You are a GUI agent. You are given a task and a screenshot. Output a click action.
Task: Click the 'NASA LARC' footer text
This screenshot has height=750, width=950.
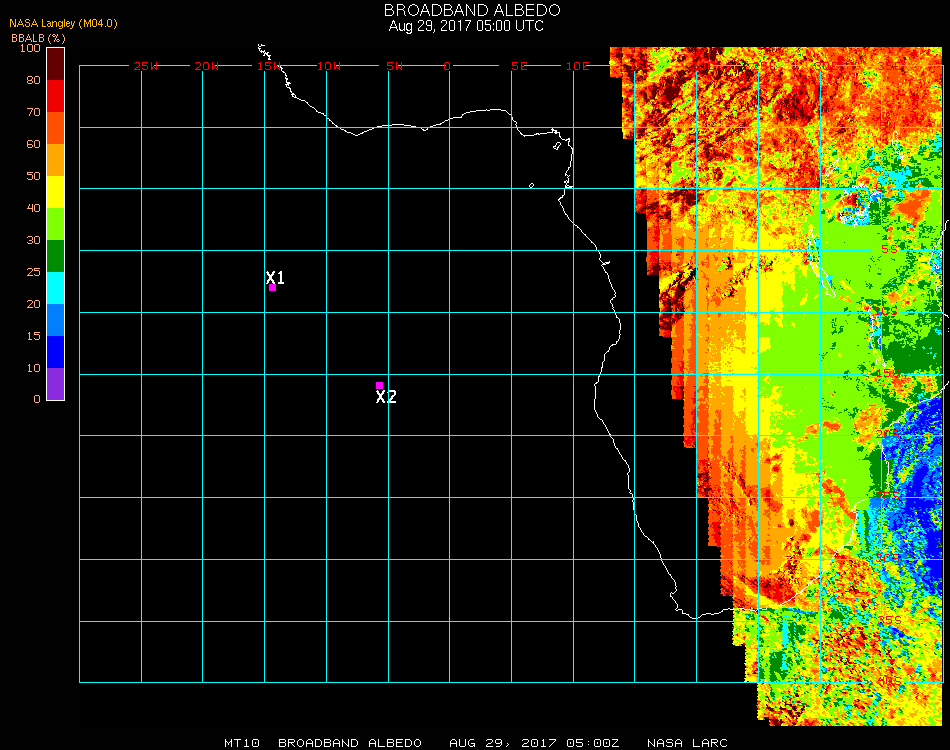tap(687, 743)
